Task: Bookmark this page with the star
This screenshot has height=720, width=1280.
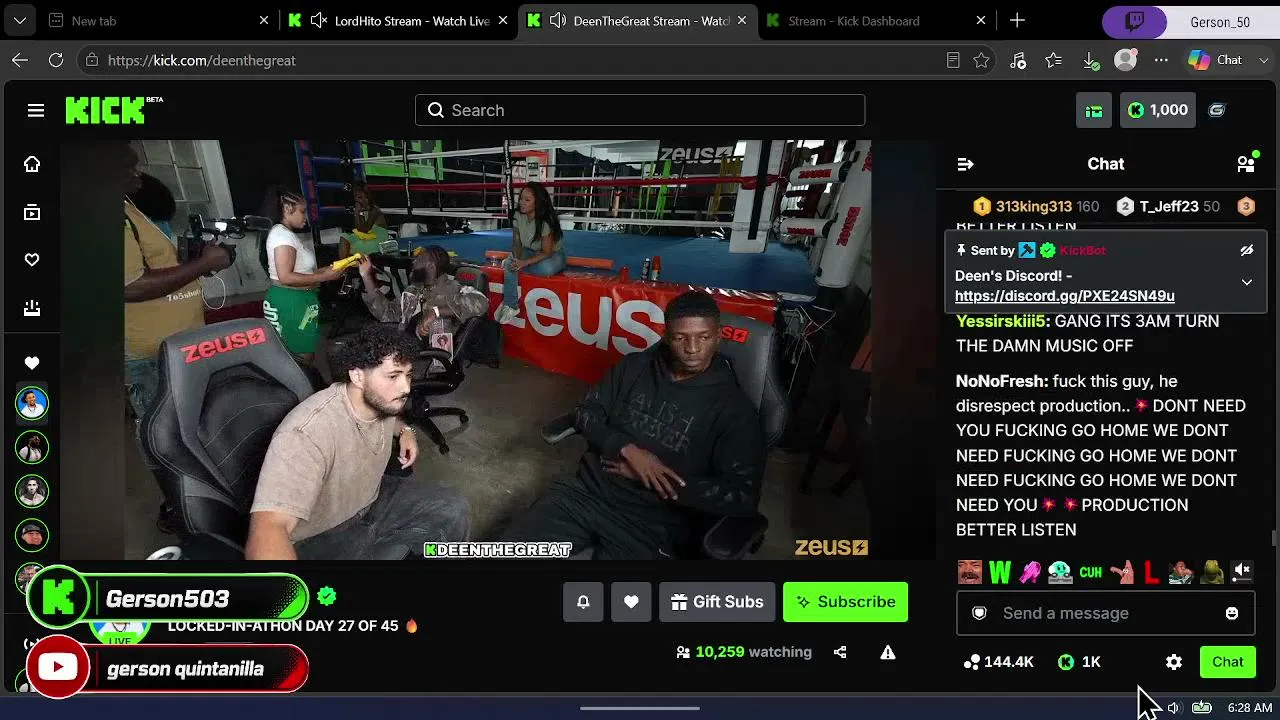Action: [981, 60]
